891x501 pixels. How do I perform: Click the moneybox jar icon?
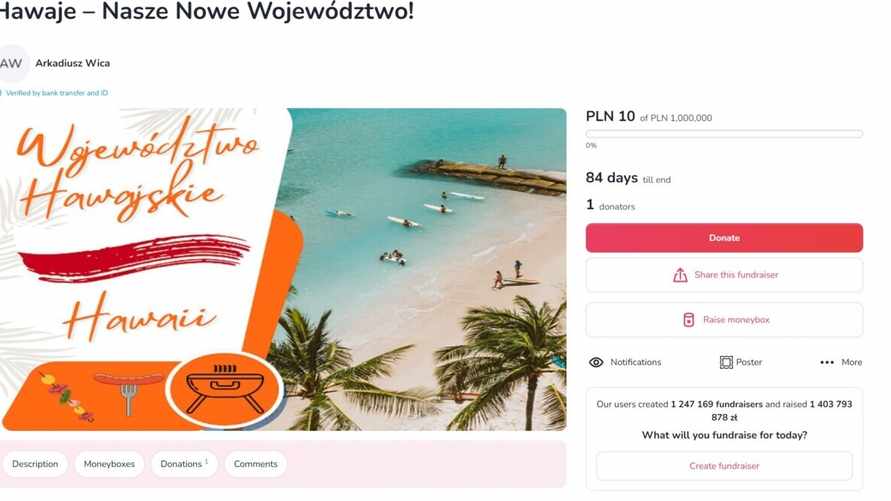688,320
